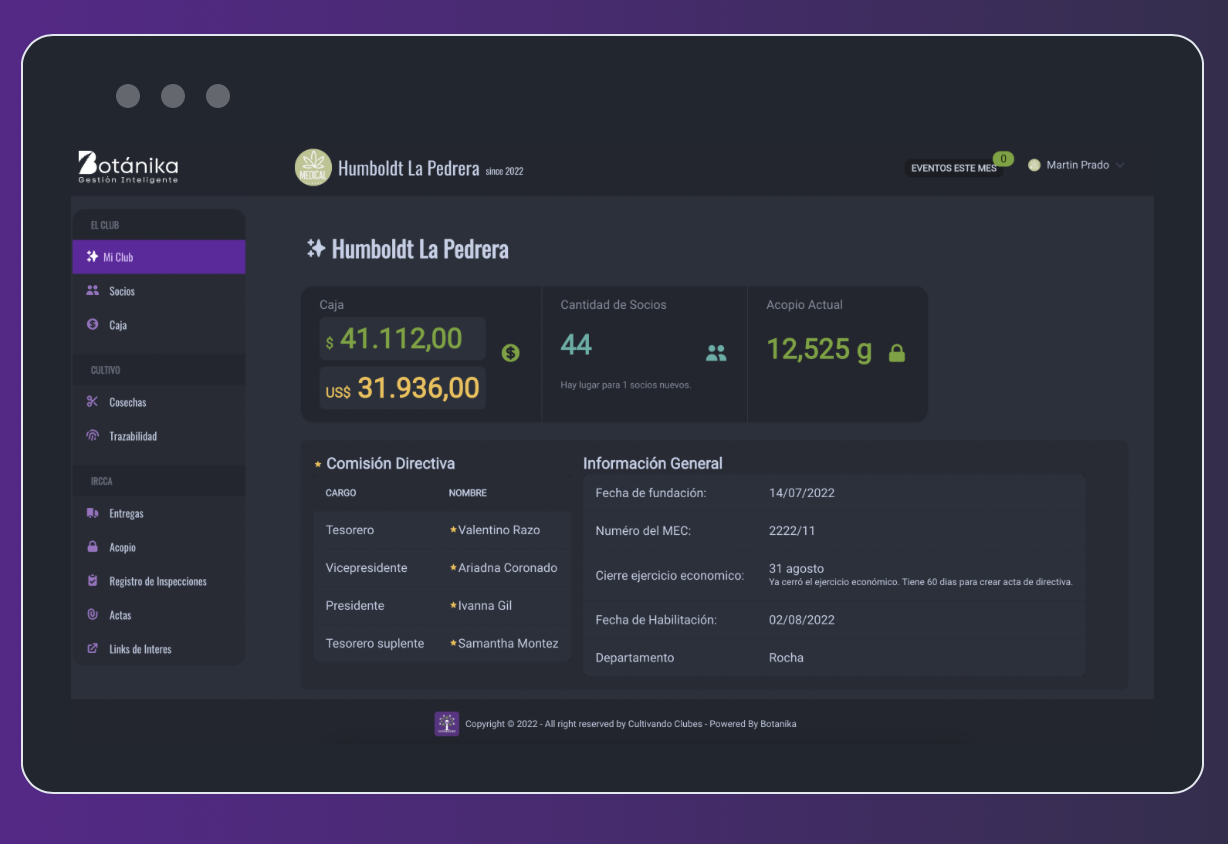Click the green lock icon beside Acopio Actual

pos(897,353)
